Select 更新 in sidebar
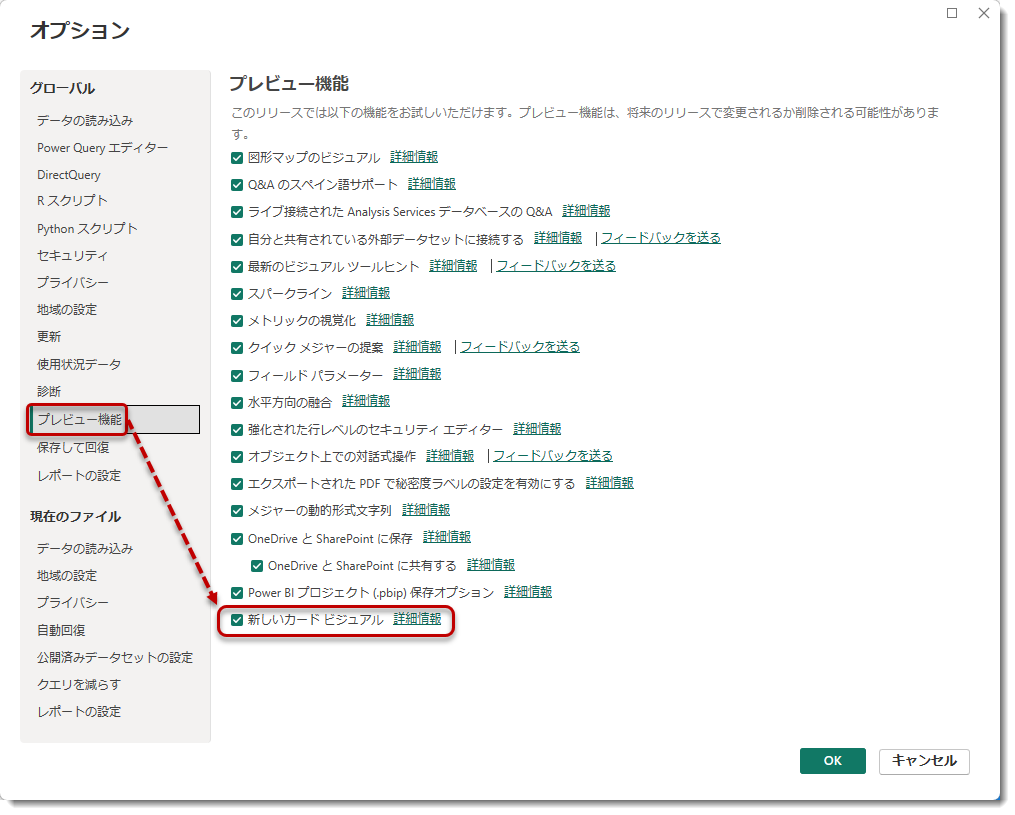The image size is (1015, 815). point(49,337)
